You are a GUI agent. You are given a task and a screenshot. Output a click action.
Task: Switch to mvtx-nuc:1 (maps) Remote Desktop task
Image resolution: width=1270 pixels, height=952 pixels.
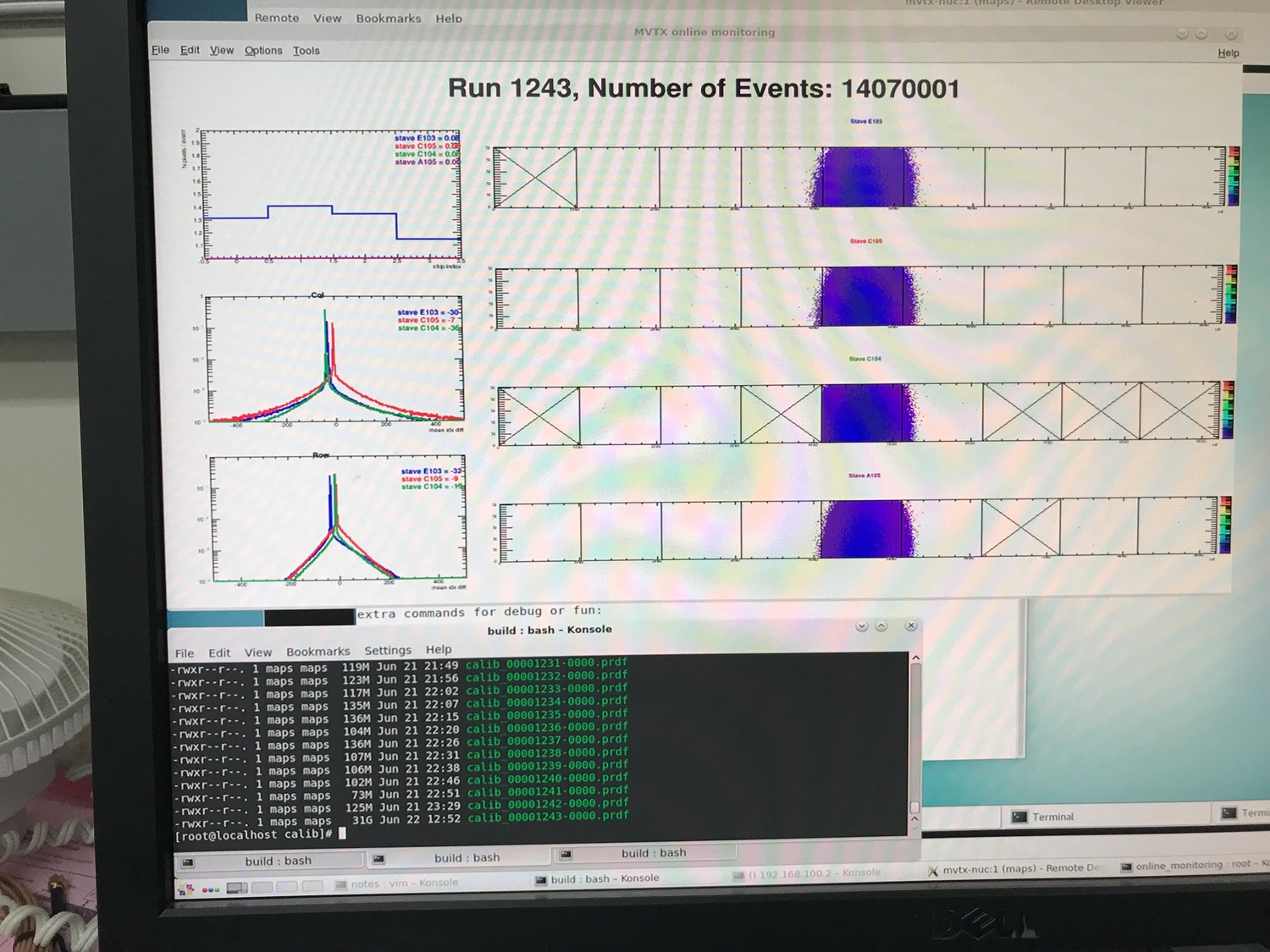click(x=1013, y=868)
